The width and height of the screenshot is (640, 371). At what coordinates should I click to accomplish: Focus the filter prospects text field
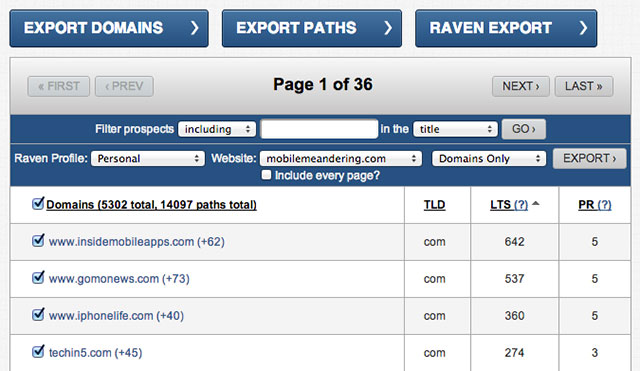click(x=319, y=129)
